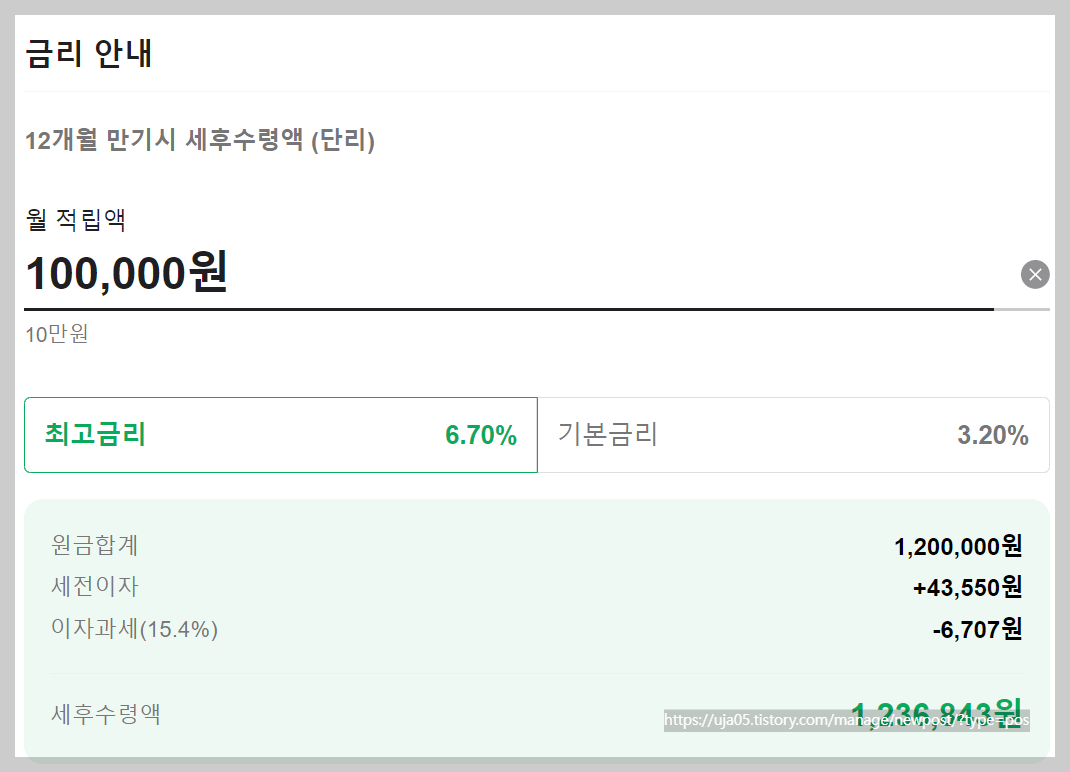Open the tistory.com manage newpost link
The image size is (1070, 772).
point(846,719)
